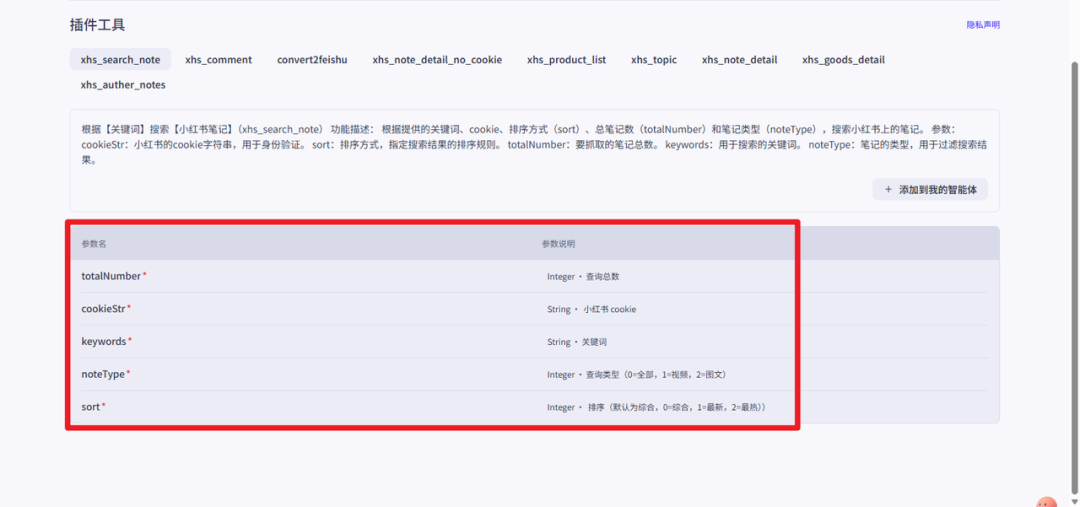Click the scrollbar down arrow
Viewport: 1080px width, 507px height.
(x=1074, y=501)
